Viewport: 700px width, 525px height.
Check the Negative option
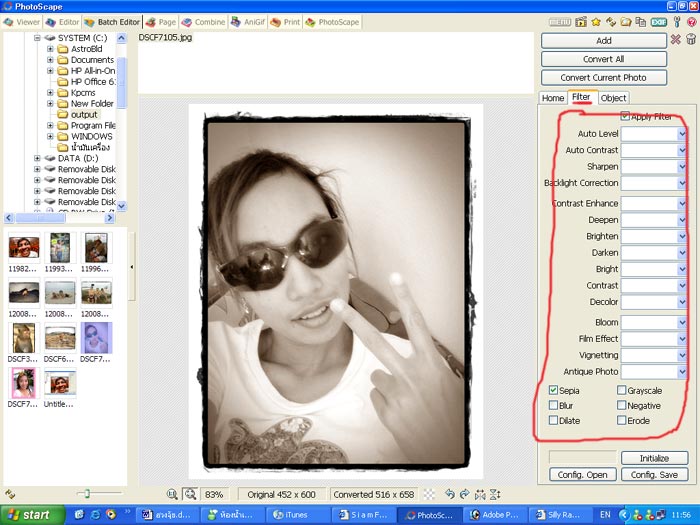click(x=621, y=405)
